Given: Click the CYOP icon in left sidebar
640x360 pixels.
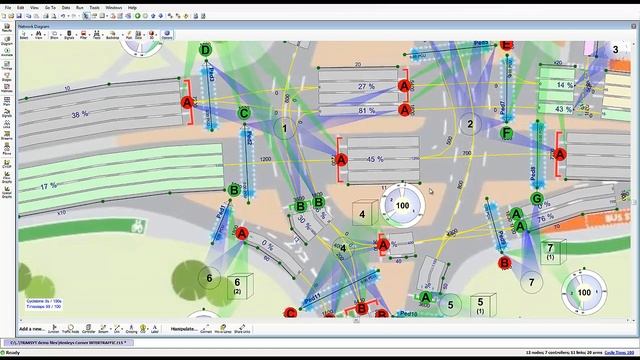Looking at the screenshot, I should (7, 164).
